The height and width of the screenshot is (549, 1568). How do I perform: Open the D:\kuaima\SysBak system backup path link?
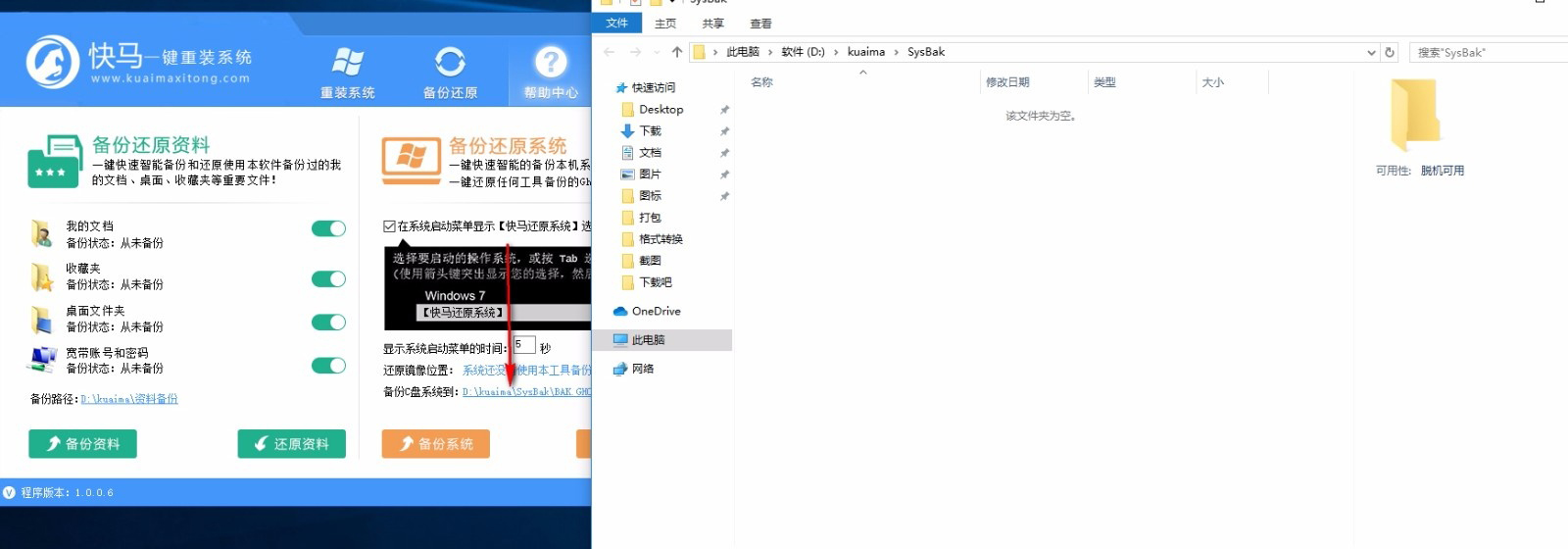tap(526, 392)
